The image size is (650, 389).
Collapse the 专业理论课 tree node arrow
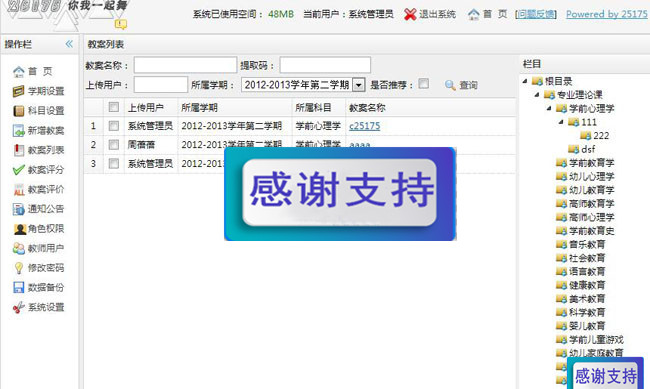pos(537,95)
